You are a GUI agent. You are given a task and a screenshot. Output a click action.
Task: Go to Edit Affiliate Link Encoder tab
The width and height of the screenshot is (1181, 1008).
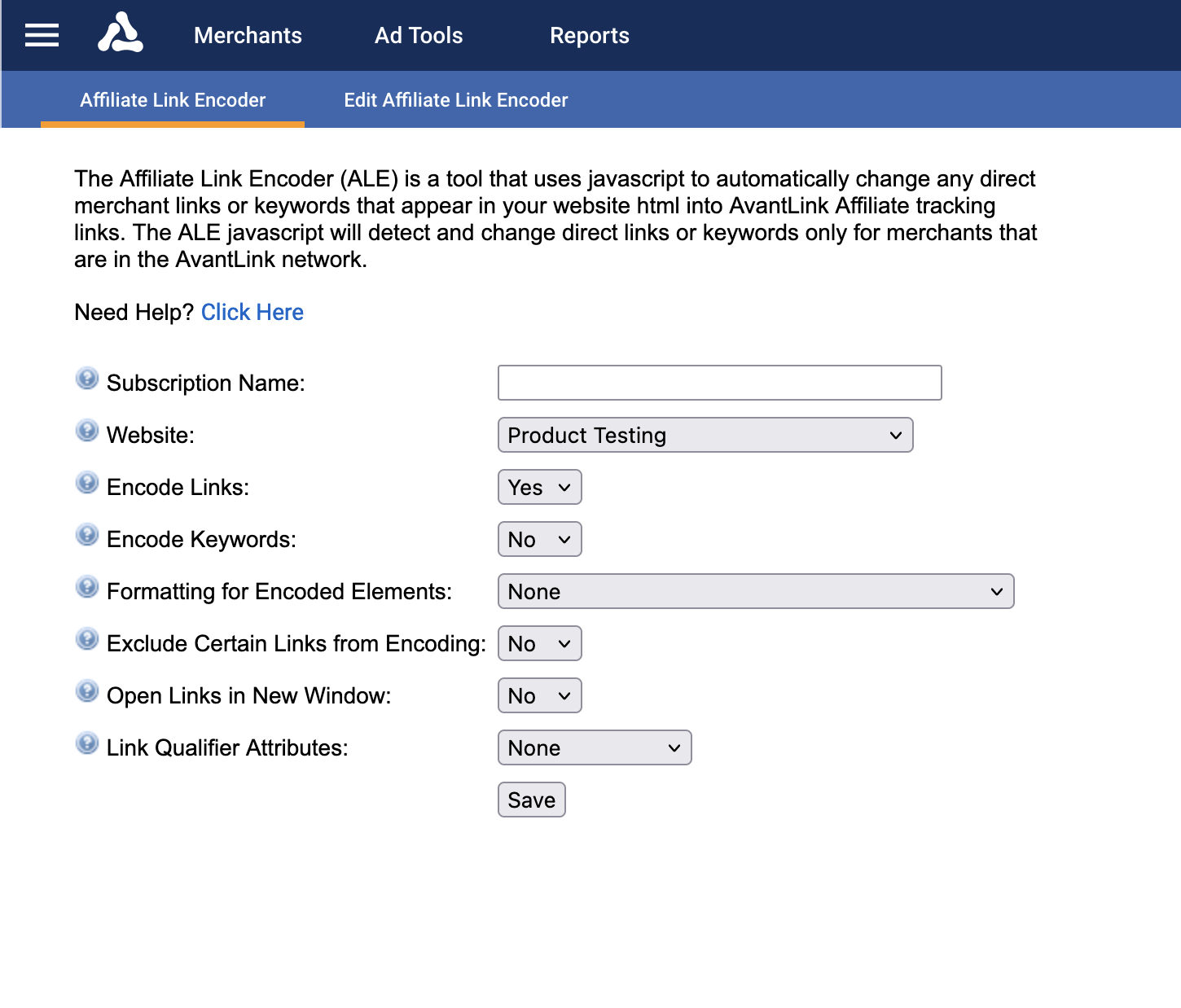coord(456,100)
